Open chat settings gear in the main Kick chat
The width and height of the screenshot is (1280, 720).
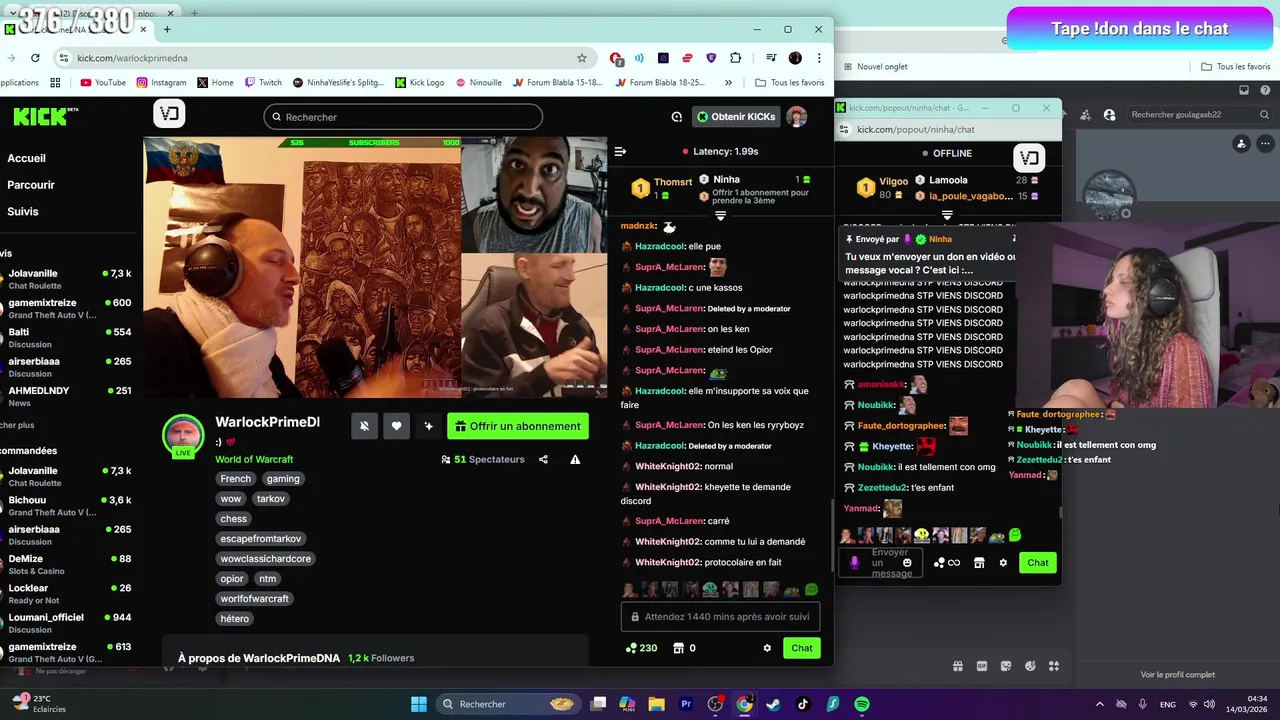[767, 648]
